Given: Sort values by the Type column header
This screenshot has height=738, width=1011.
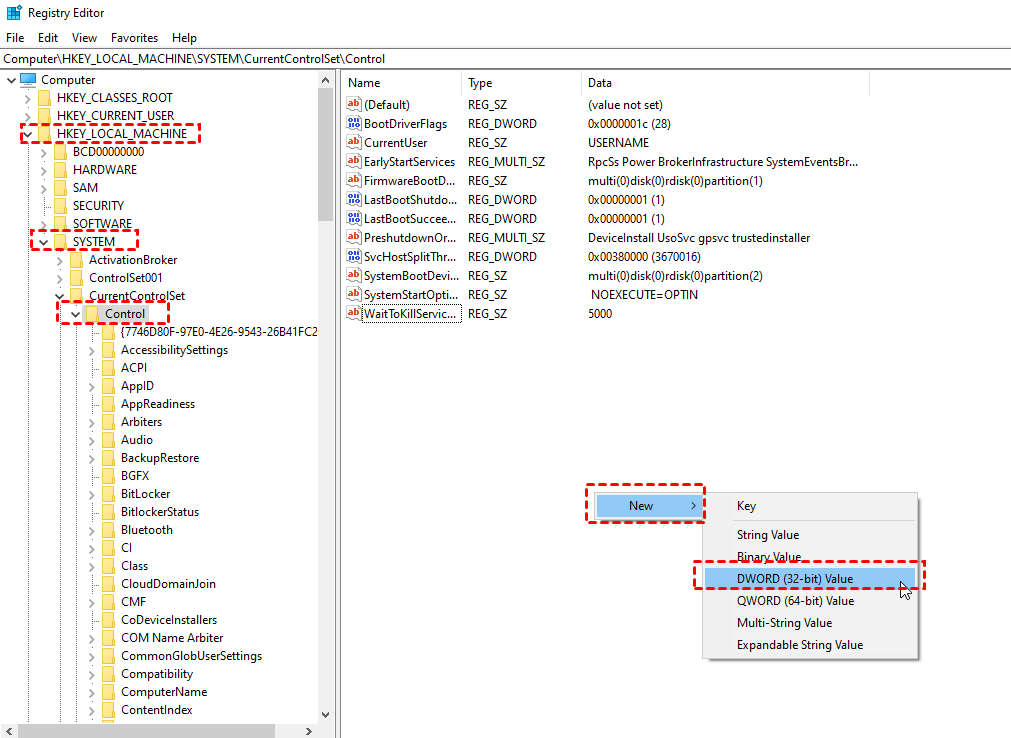Looking at the screenshot, I should (x=521, y=83).
